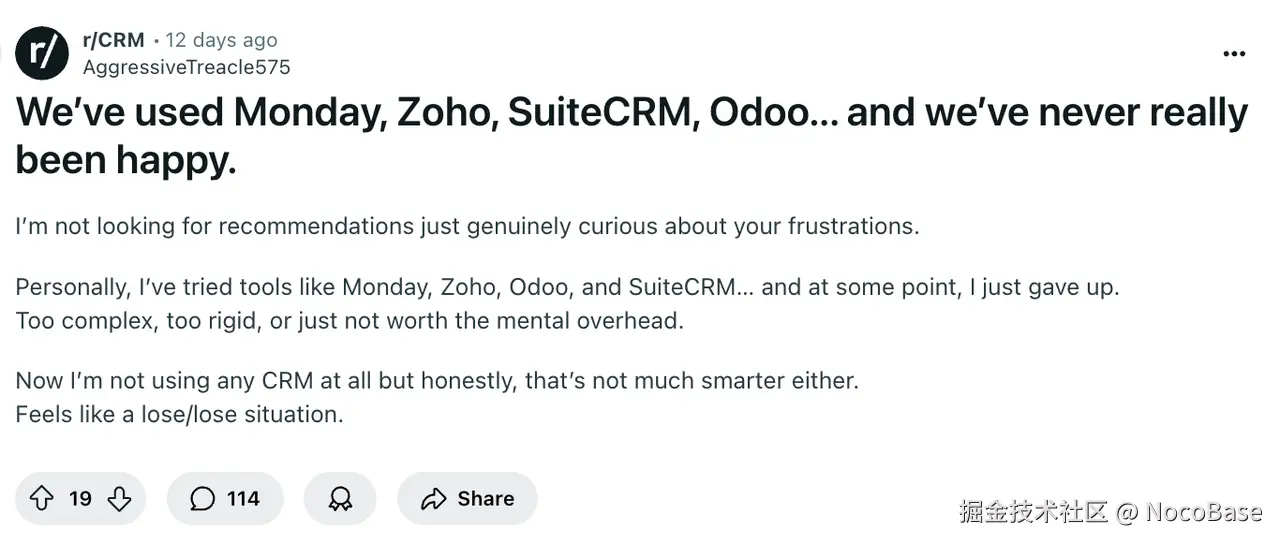Click the Share button label
1280x543 pixels.
(486, 498)
